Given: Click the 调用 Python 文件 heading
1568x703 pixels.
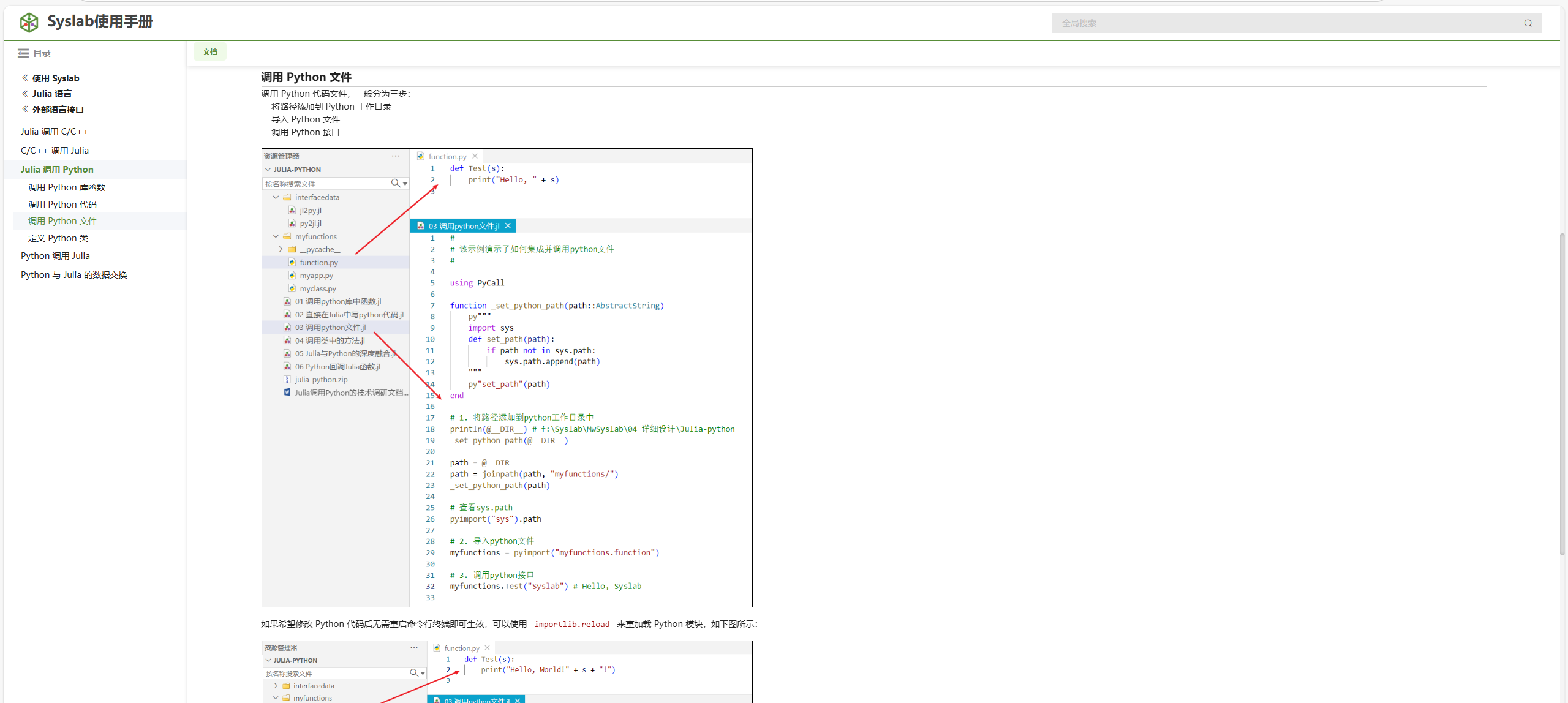Looking at the screenshot, I should [x=306, y=77].
